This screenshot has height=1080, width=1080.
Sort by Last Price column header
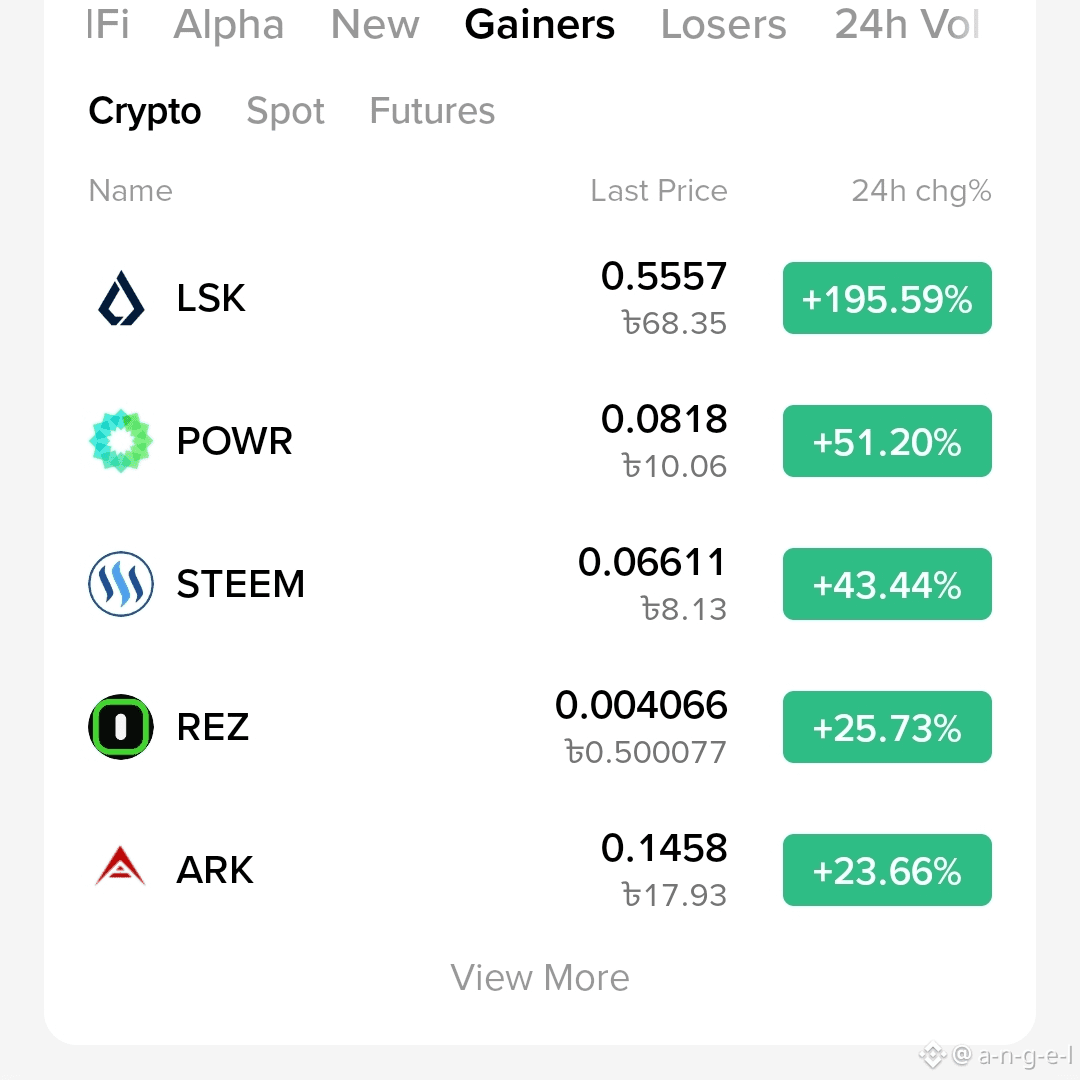tap(658, 191)
